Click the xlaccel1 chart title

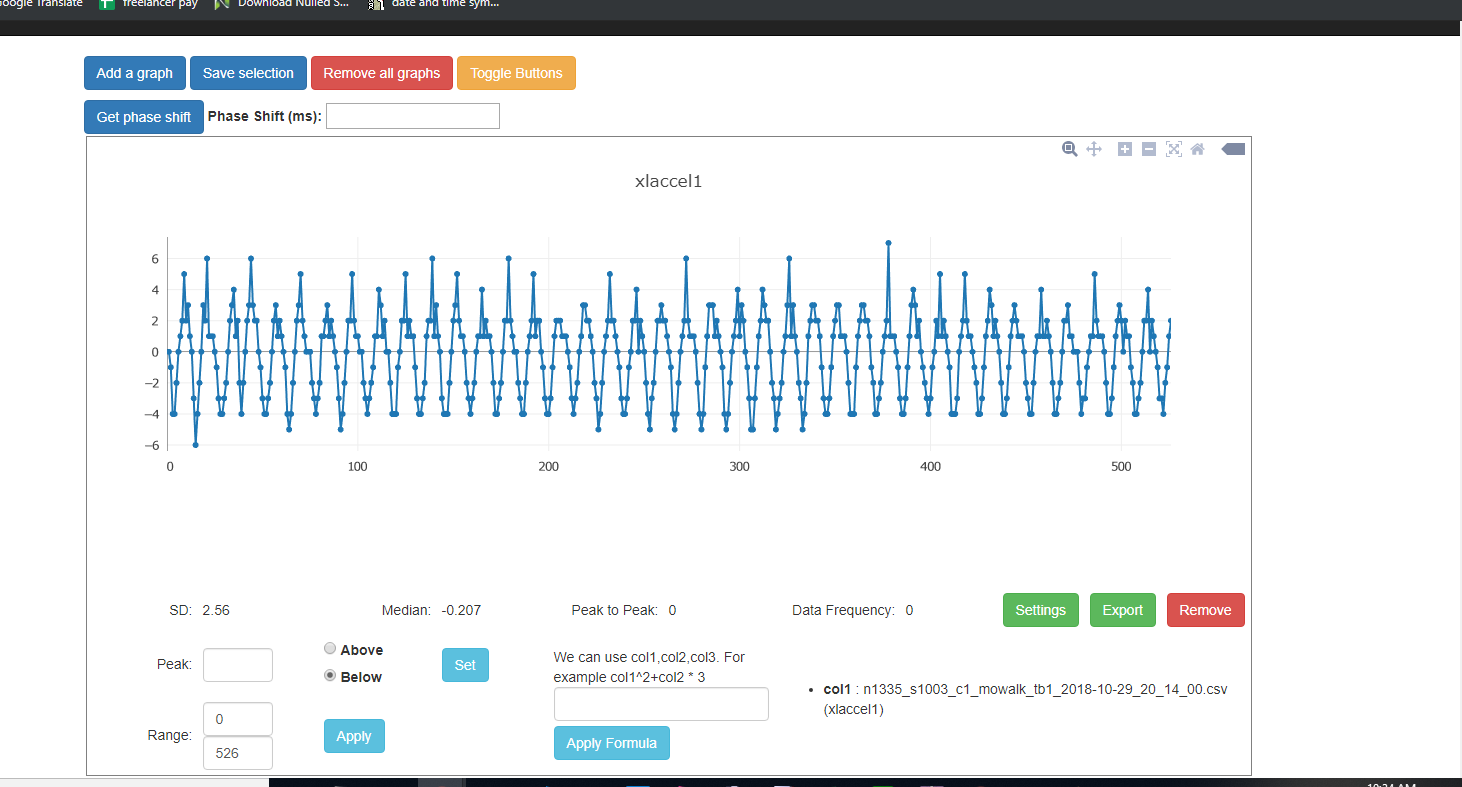[x=667, y=181]
